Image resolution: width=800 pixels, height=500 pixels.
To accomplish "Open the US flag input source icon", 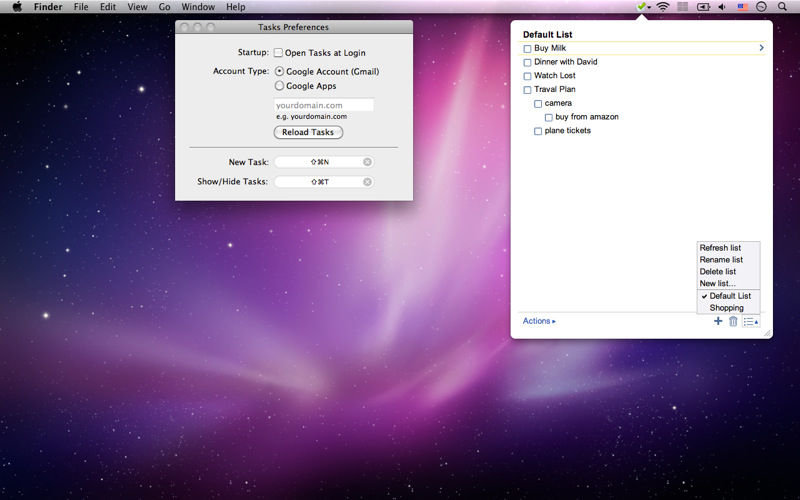I will click(x=743, y=7).
